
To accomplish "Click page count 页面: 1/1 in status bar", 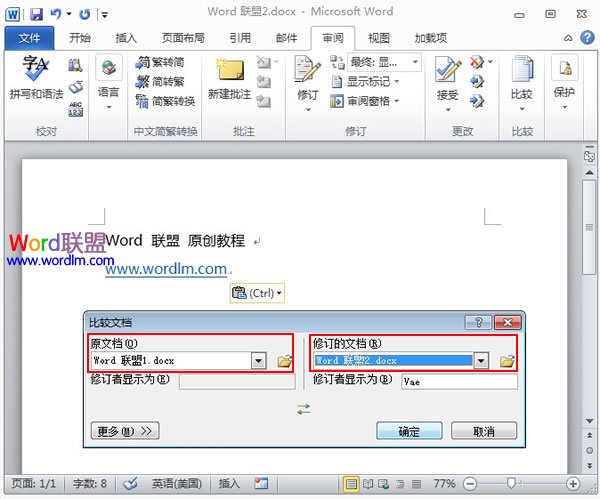I will (33, 484).
